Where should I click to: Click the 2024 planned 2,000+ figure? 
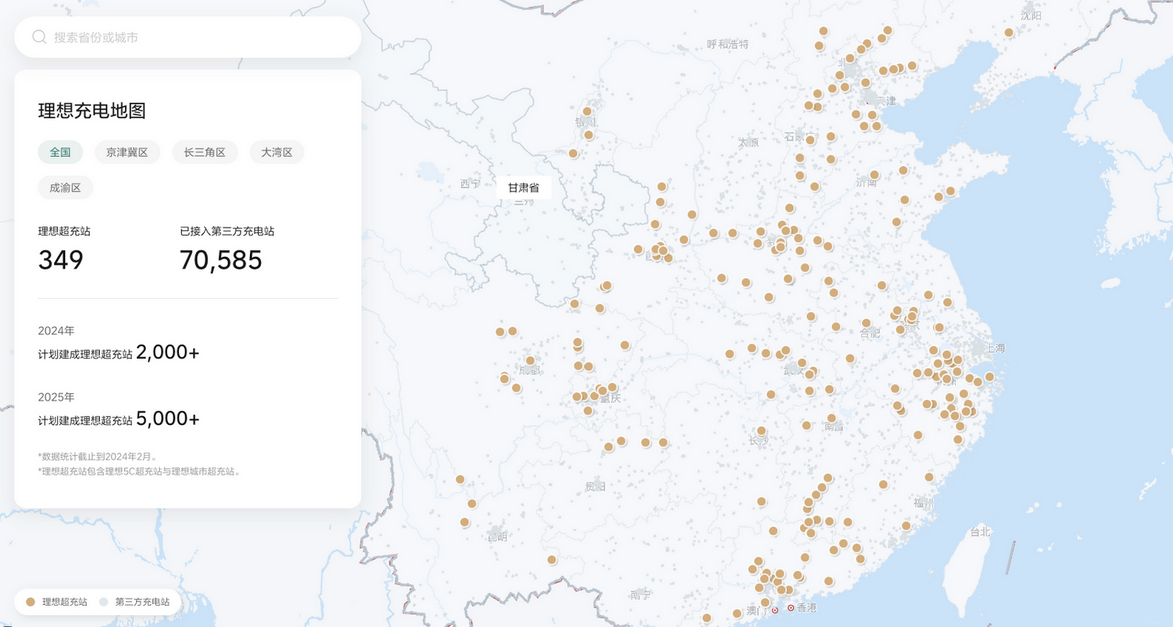click(168, 352)
